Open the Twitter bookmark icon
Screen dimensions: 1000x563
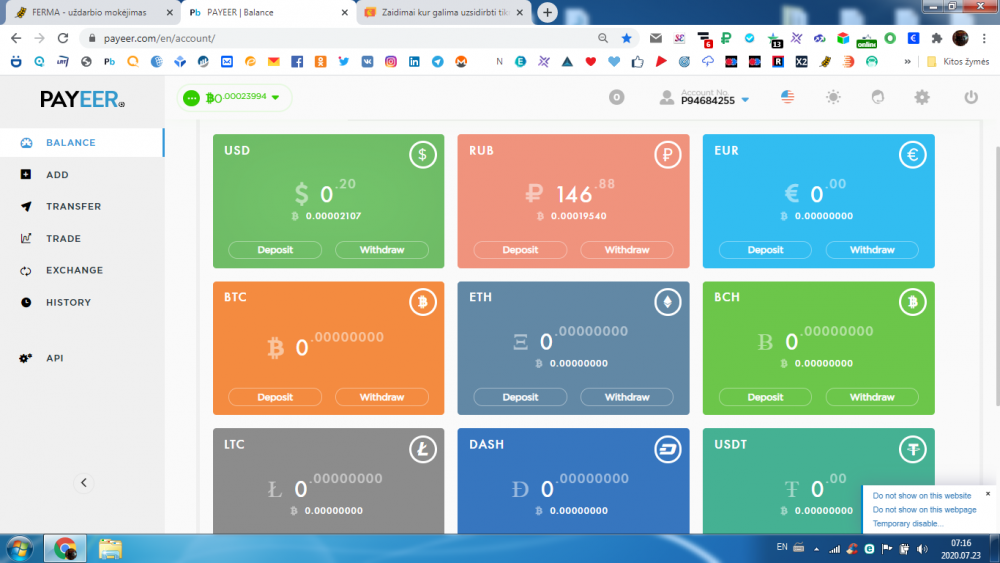pos(344,62)
